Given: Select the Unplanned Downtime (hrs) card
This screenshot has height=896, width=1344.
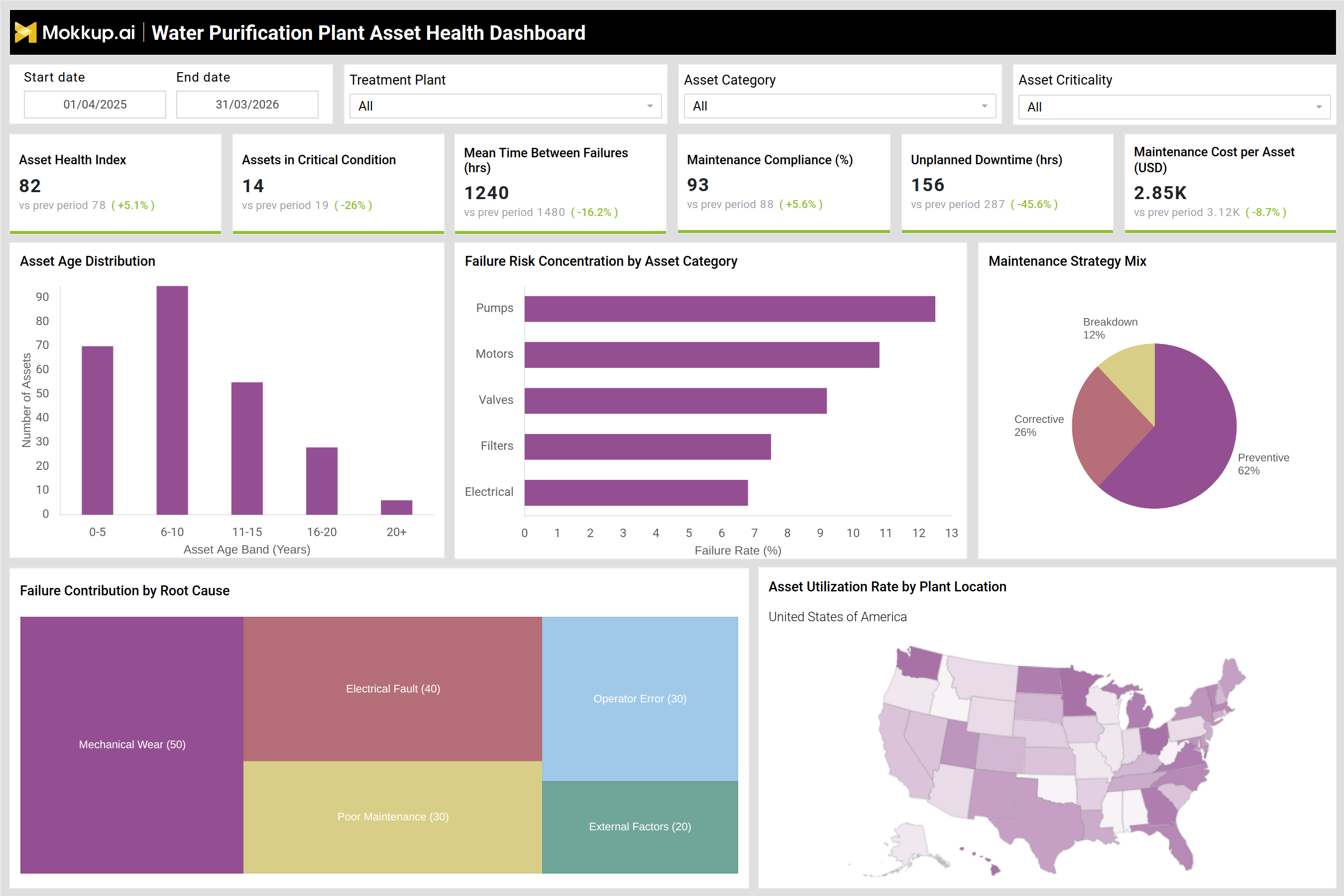Looking at the screenshot, I should (x=1007, y=184).
